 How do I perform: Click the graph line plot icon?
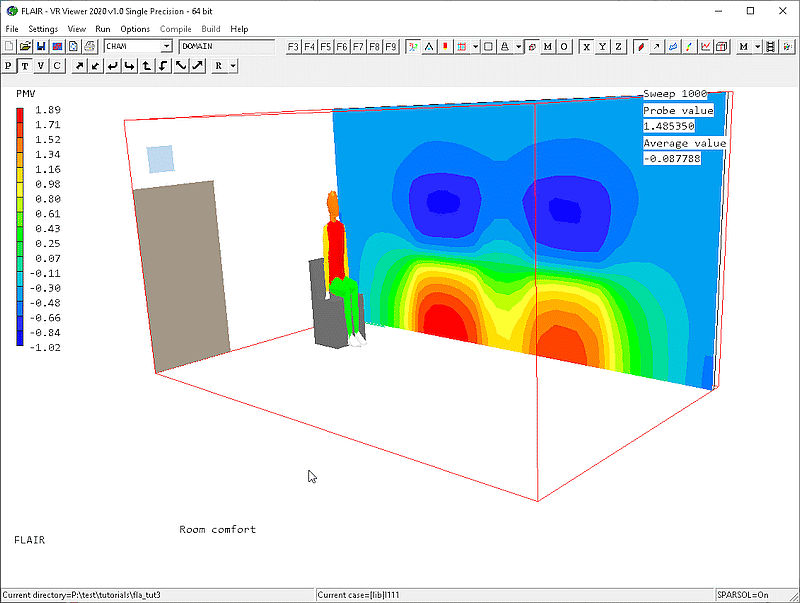click(706, 46)
